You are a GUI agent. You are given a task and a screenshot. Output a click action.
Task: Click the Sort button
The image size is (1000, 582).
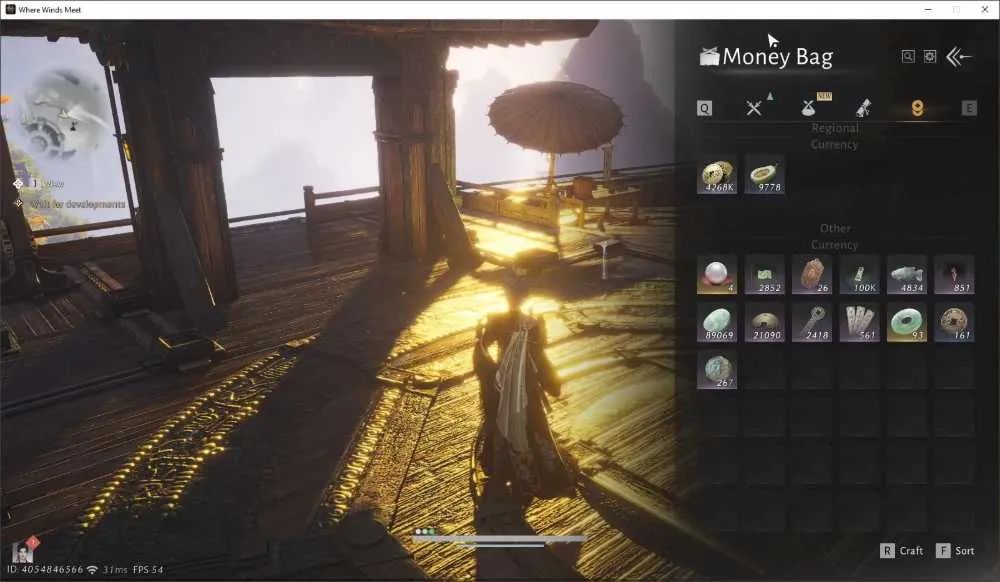[x=955, y=551]
